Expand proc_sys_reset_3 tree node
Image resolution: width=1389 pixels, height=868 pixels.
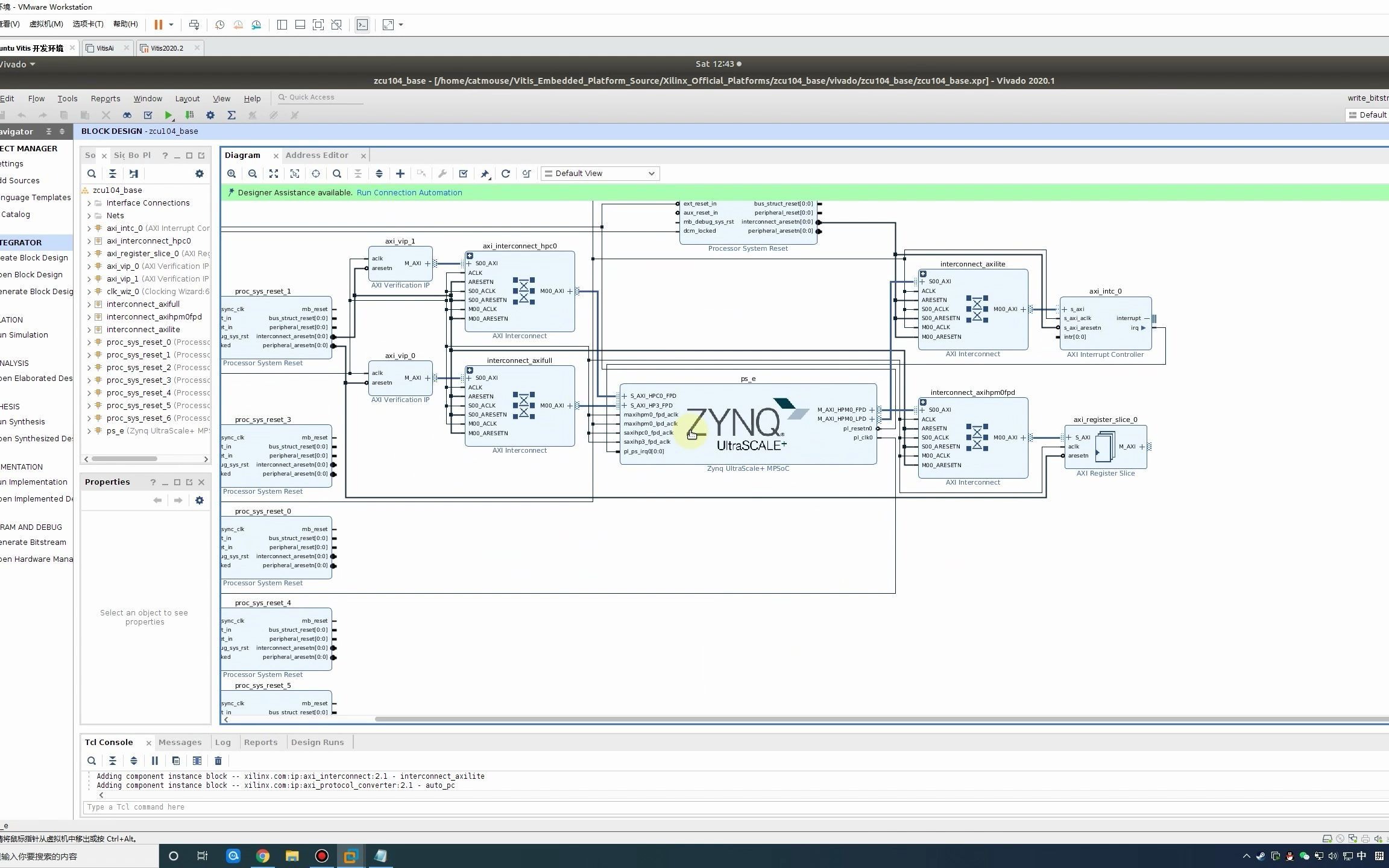(89, 380)
